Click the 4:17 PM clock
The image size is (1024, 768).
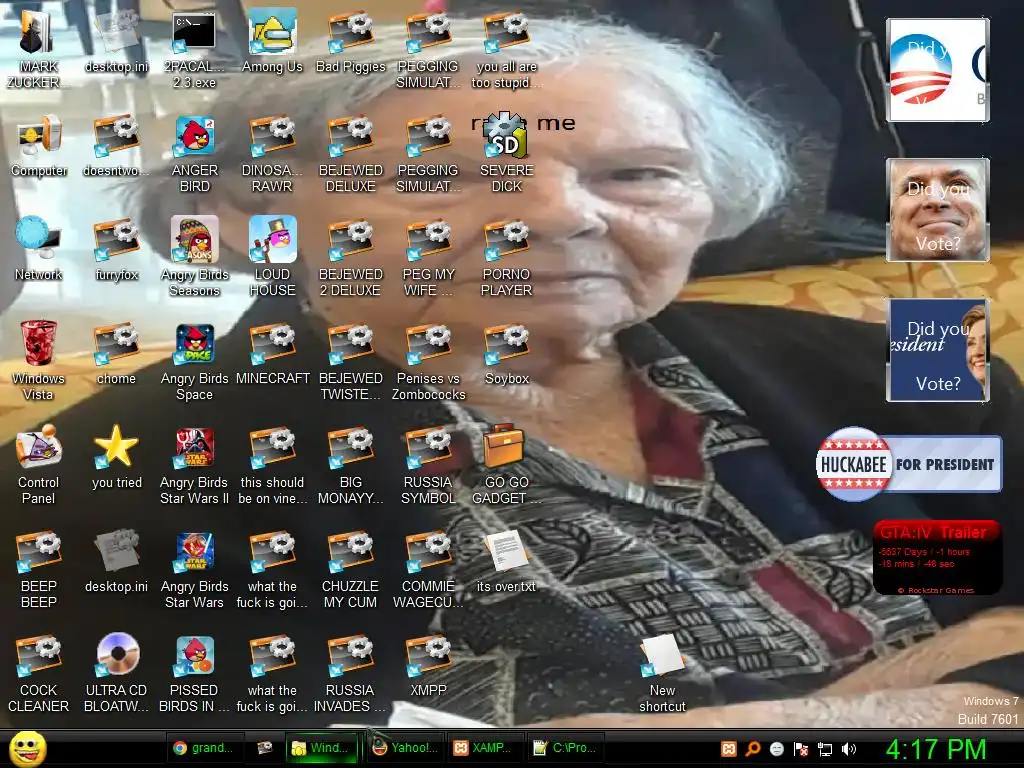pos(936,749)
